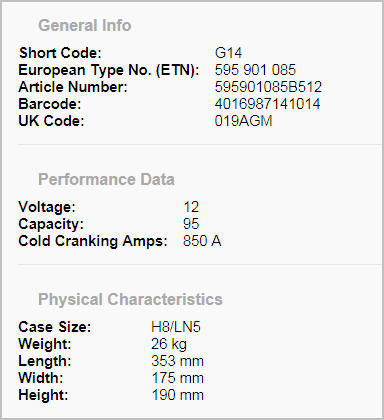Viewport: 384px width, 420px height.
Task: Click the Barcode label
Action: pos(50,104)
